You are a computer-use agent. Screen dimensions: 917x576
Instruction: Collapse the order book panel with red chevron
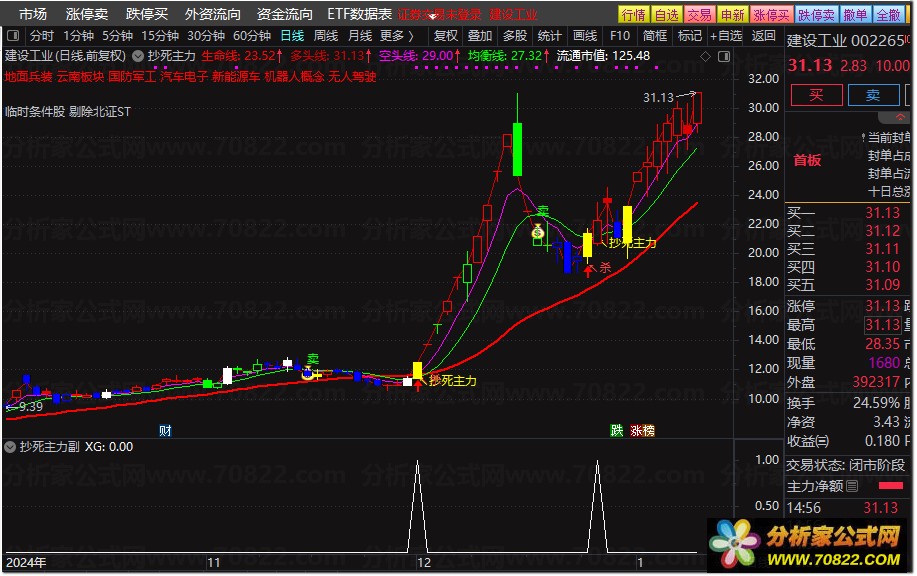tap(899, 118)
